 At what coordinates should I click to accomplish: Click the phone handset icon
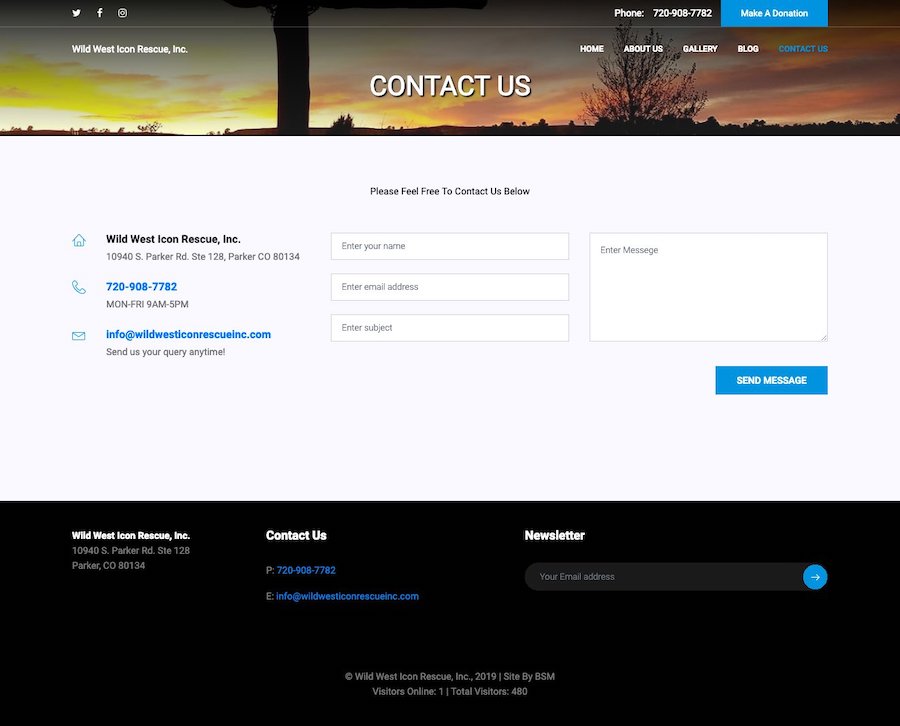pyautogui.click(x=79, y=287)
